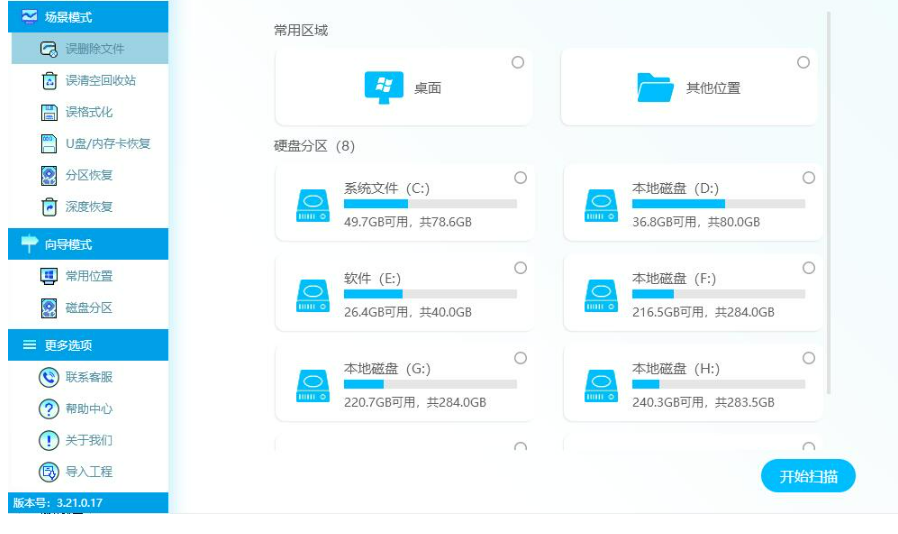Expand the 向导模式 section header
Image resolution: width=898 pixels, height=534 pixels.
(x=88, y=244)
